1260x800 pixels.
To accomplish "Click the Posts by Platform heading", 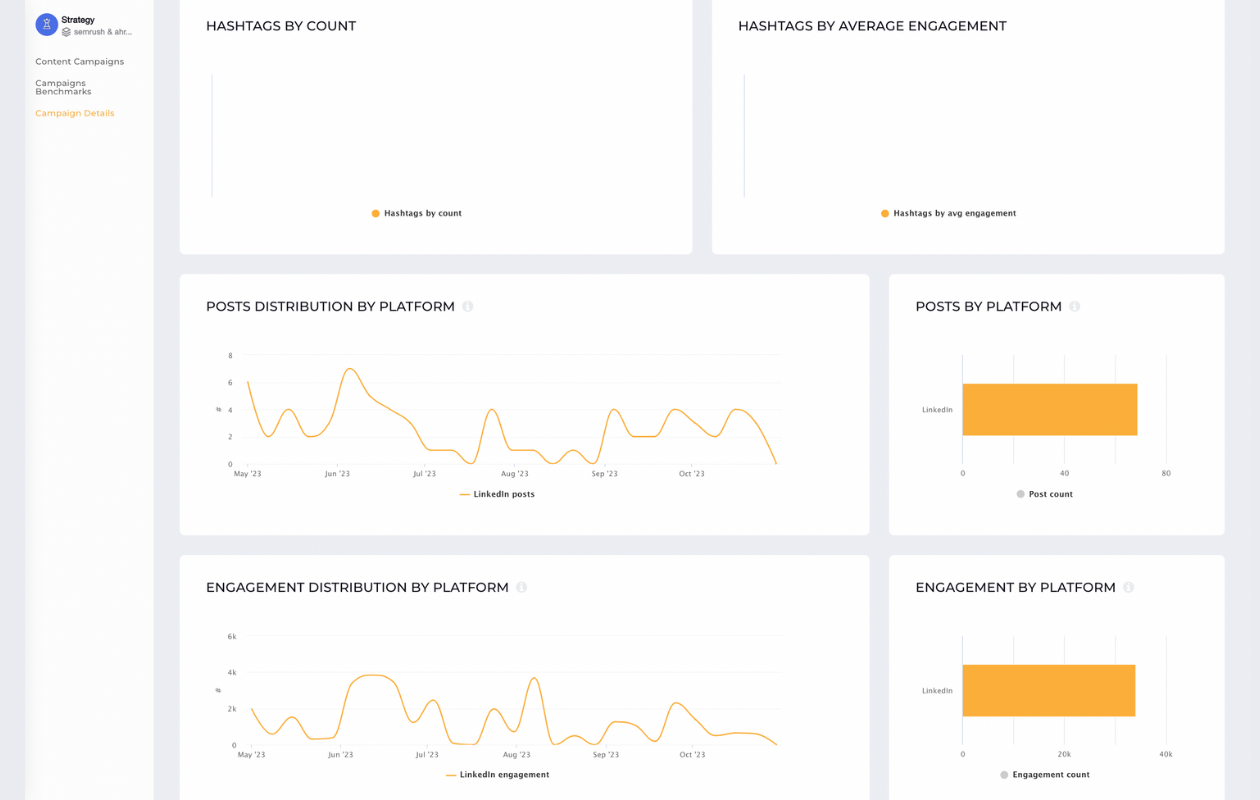I will point(989,307).
